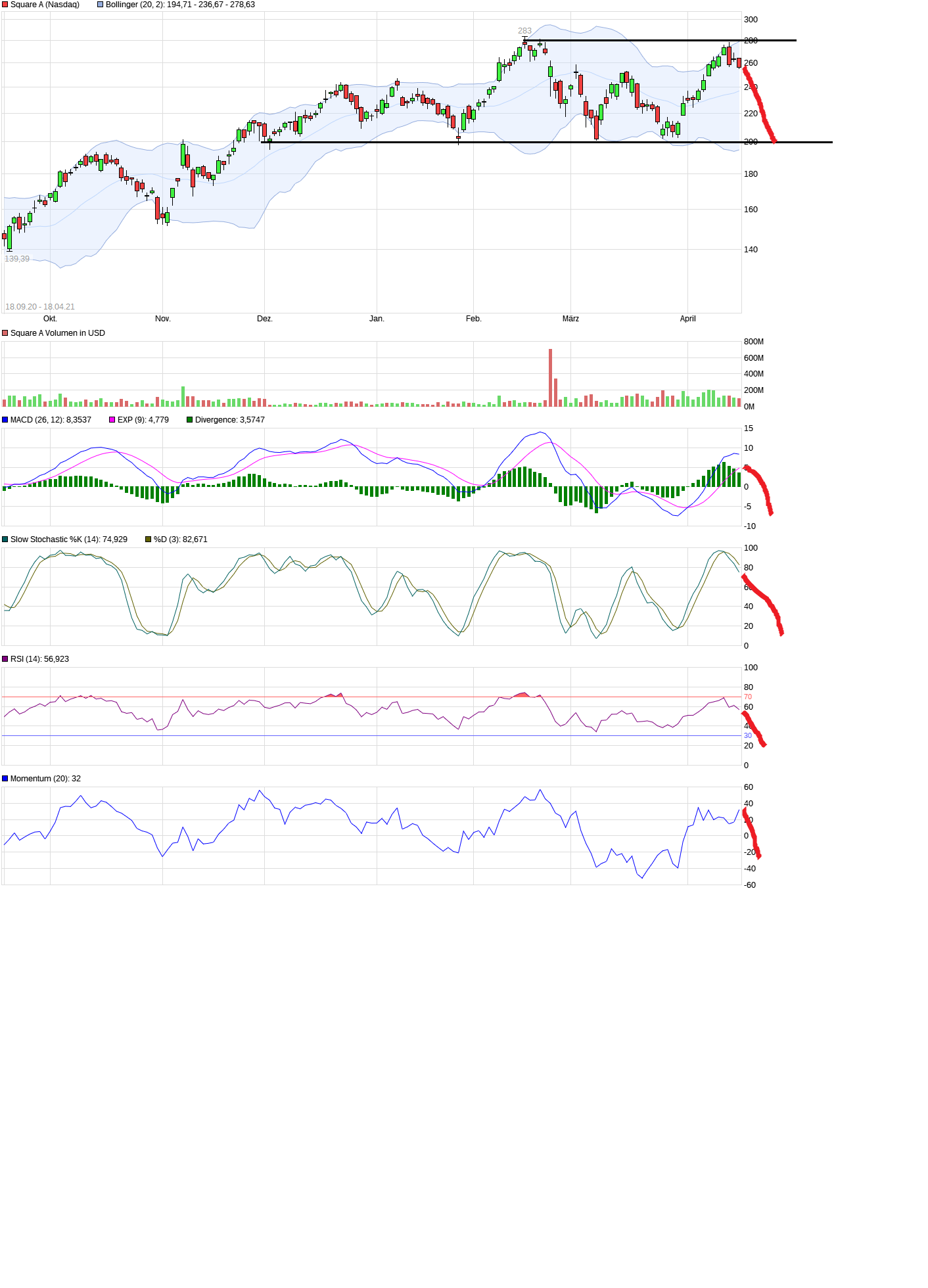
Task: Select the "18.09.20 - 18.04.21" date range text
Action: [x=40, y=307]
